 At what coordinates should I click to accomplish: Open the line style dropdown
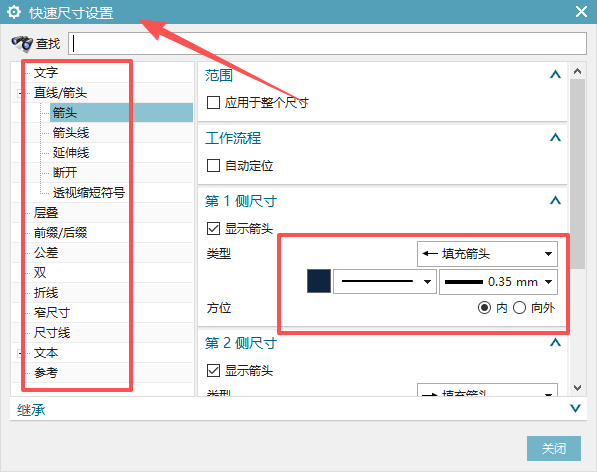click(385, 282)
